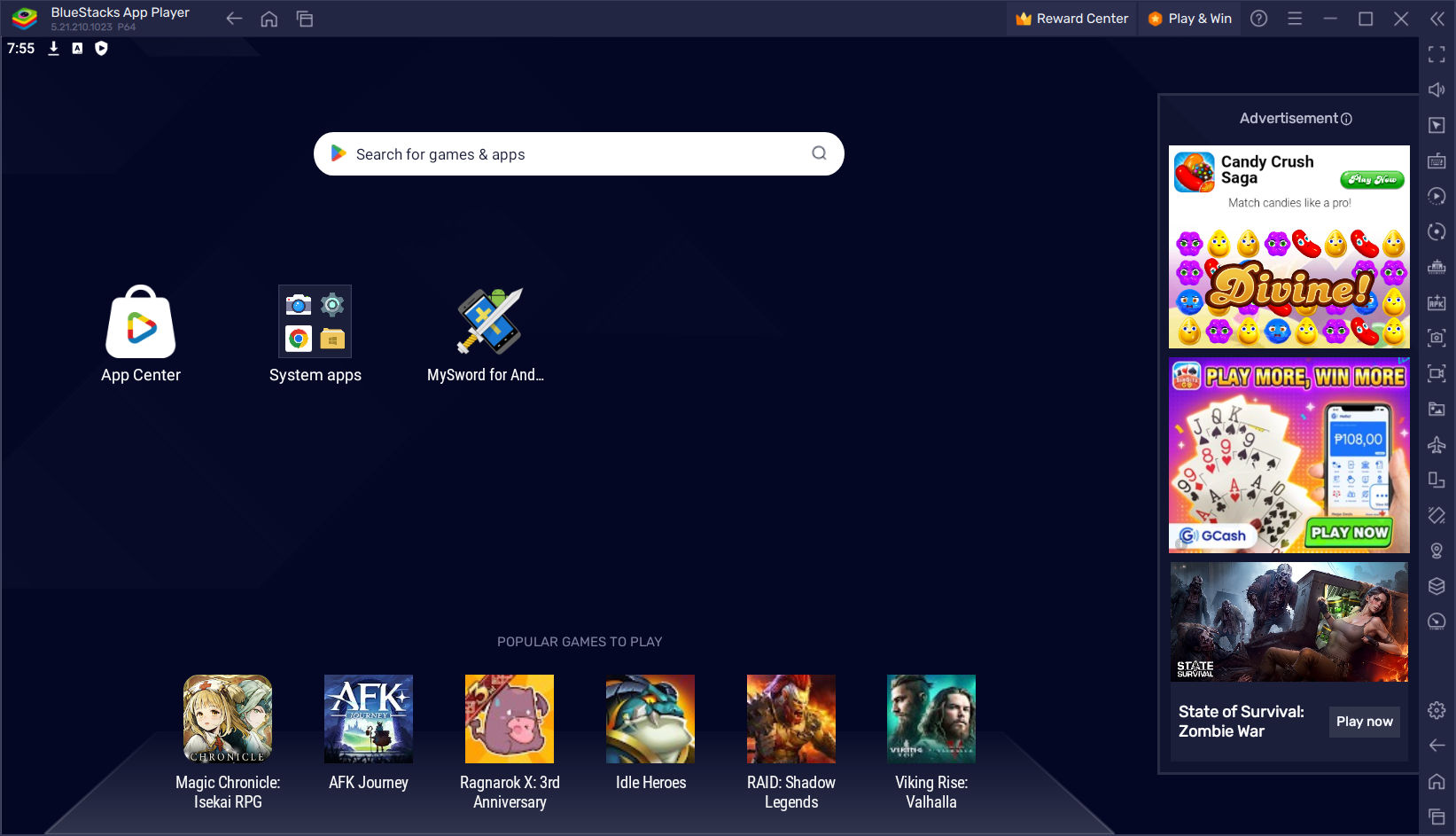Screen dimensions: 1456x836
Task: Toggle airplane mode icon in sidebar
Action: [1437, 444]
